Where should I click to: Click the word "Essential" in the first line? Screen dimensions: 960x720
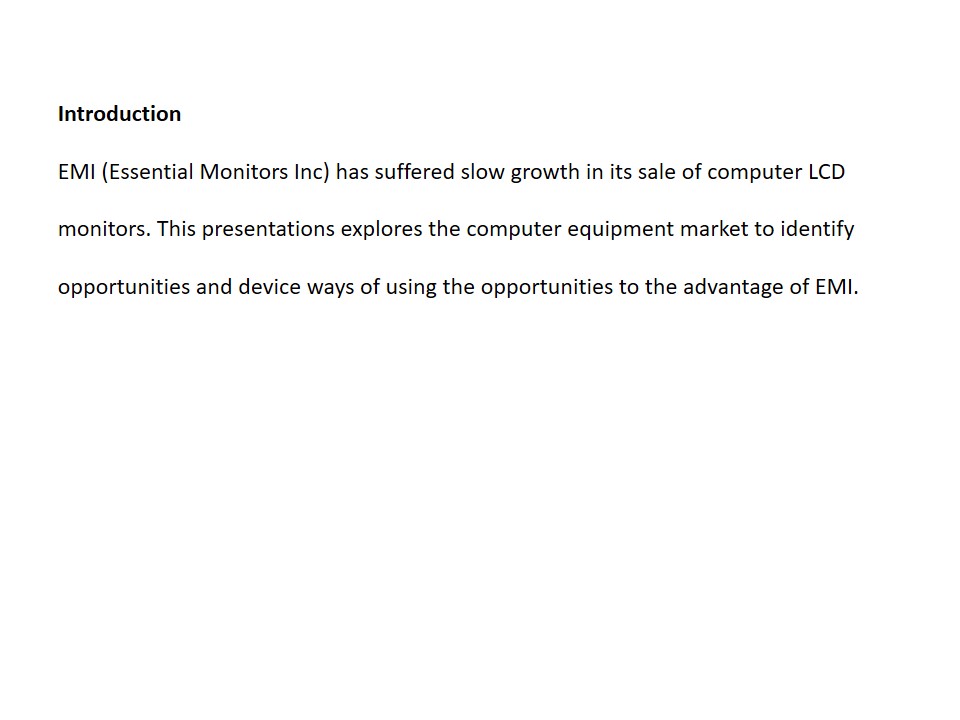click(150, 172)
